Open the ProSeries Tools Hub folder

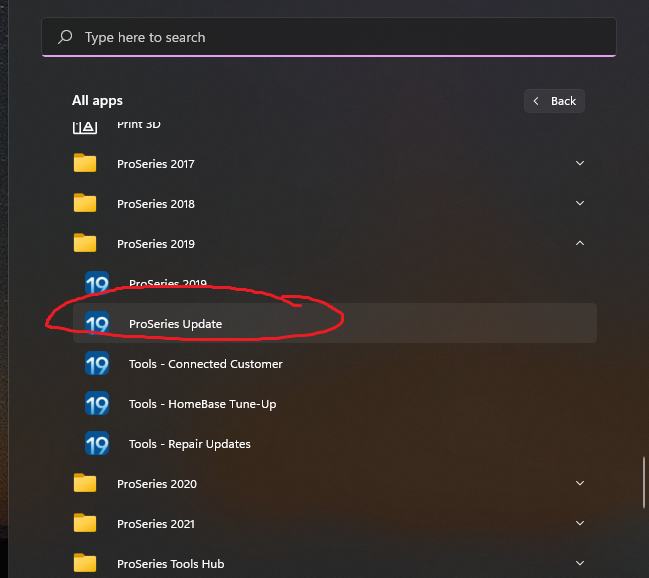[170, 564]
